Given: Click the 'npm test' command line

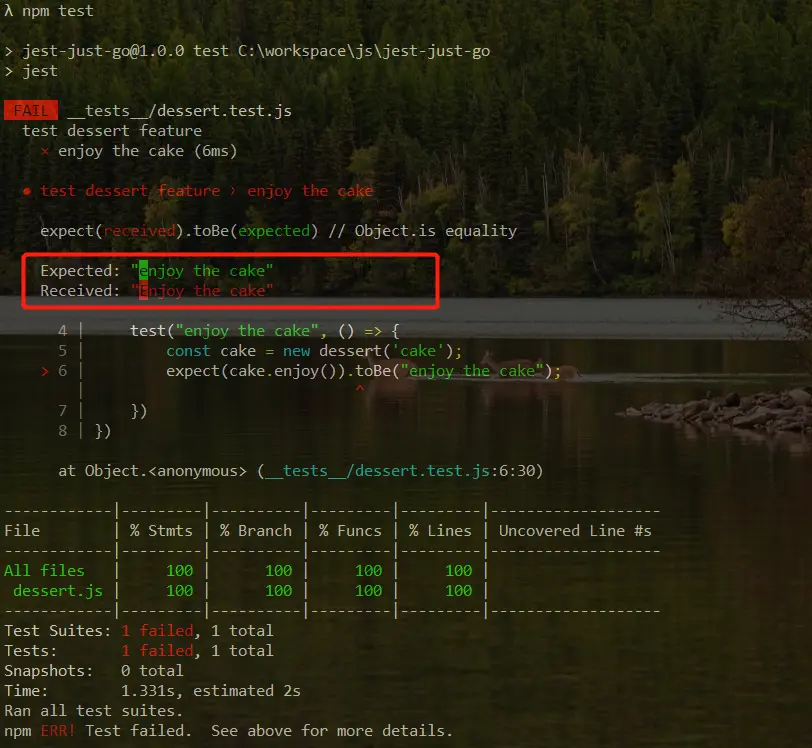Looking at the screenshot, I should (49, 11).
